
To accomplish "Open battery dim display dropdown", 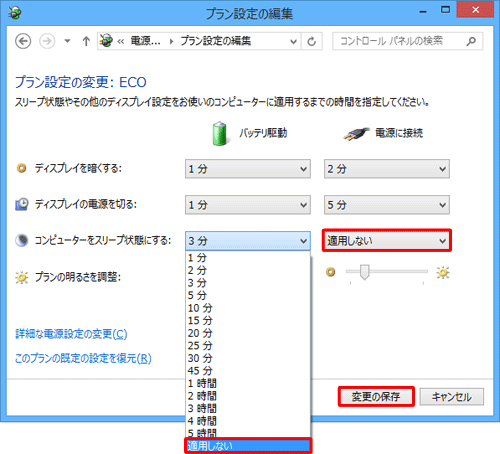I will [248, 169].
